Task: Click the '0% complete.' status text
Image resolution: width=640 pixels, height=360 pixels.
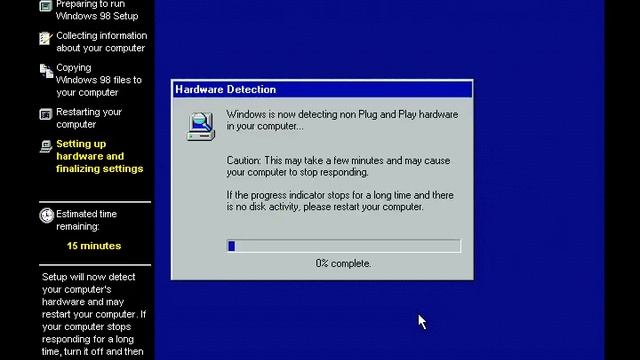Action: pyautogui.click(x=343, y=263)
